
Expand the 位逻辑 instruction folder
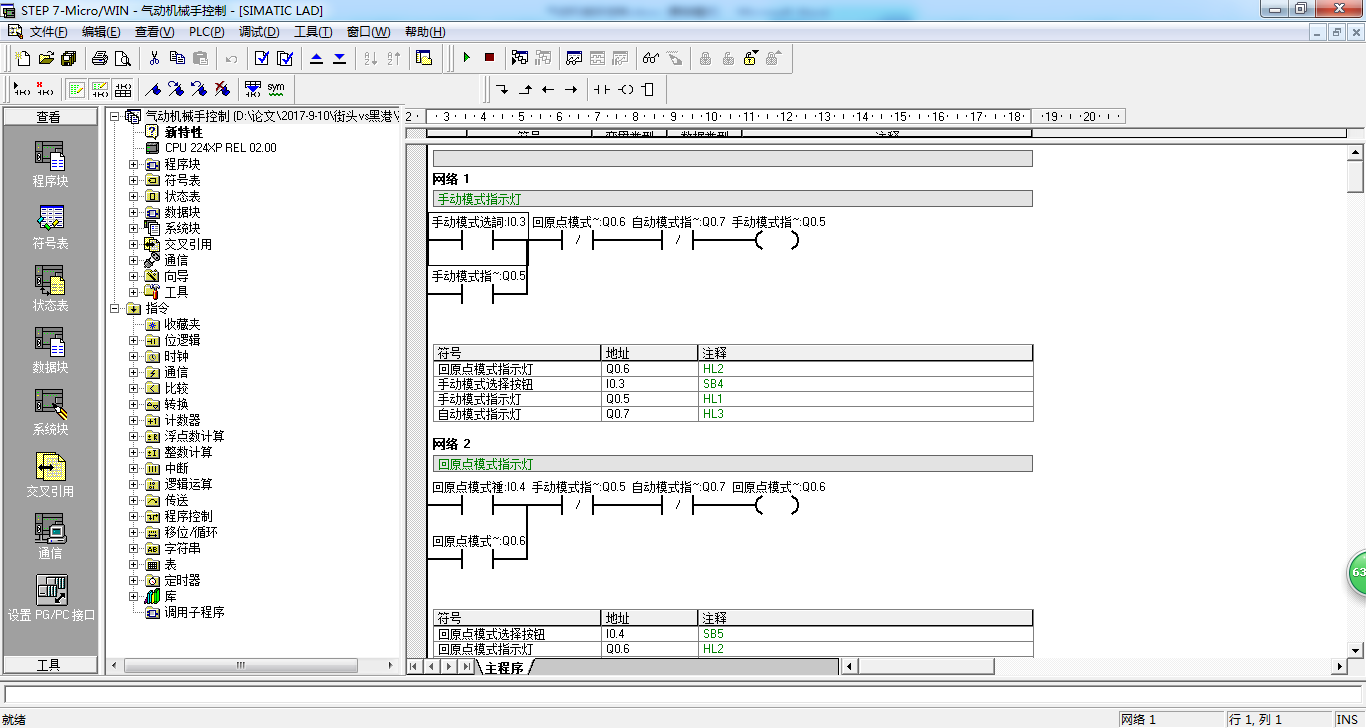click(x=134, y=340)
